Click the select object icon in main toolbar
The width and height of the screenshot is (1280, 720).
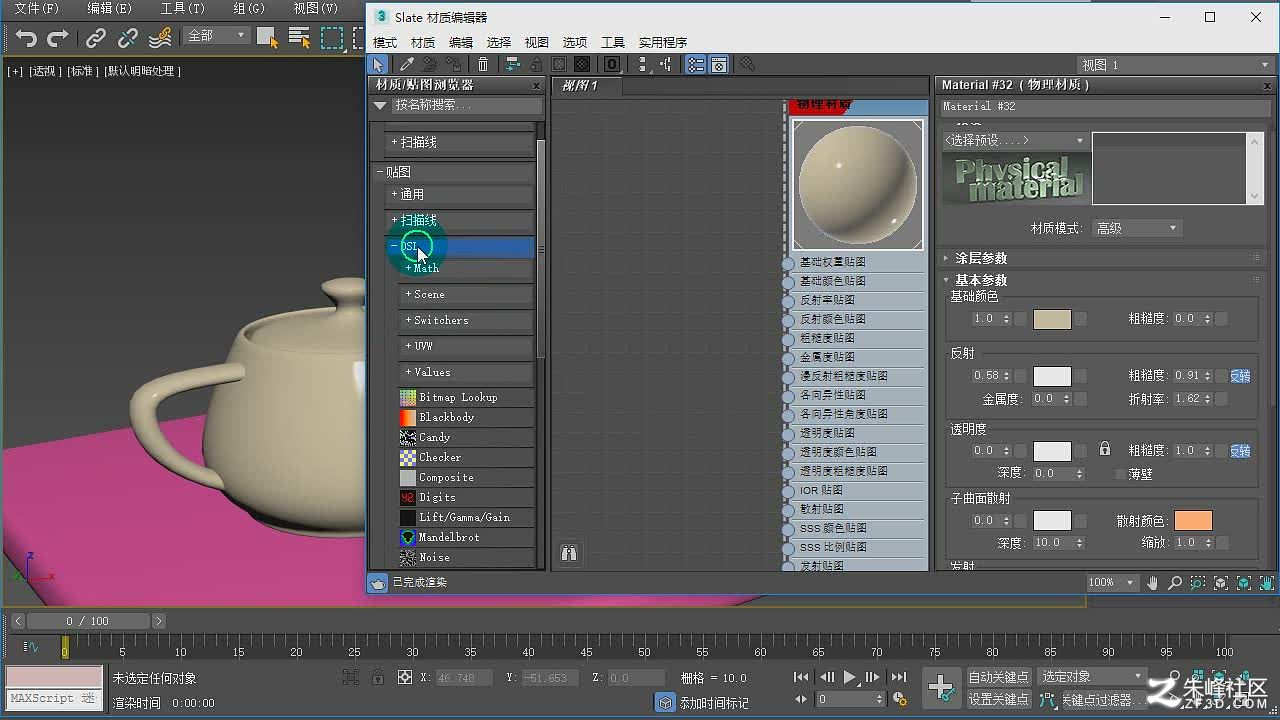pos(267,38)
